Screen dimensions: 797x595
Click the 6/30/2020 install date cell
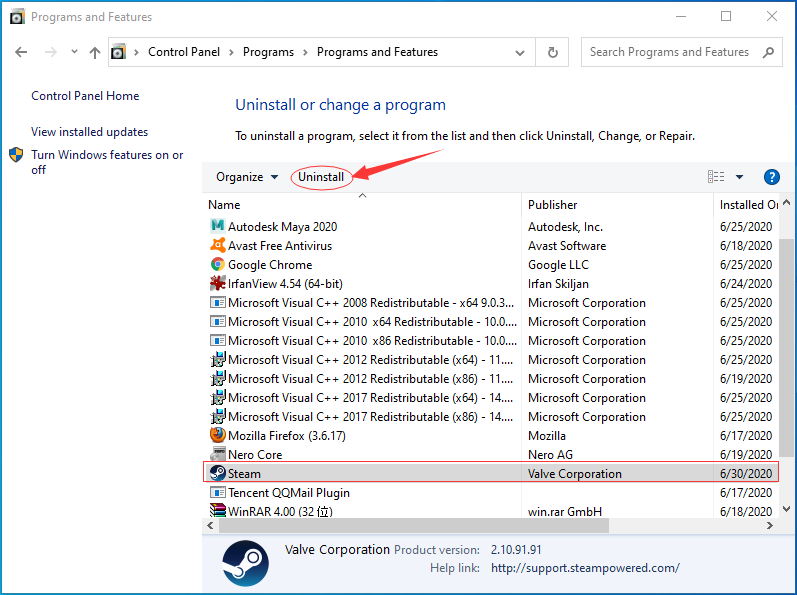tap(746, 474)
